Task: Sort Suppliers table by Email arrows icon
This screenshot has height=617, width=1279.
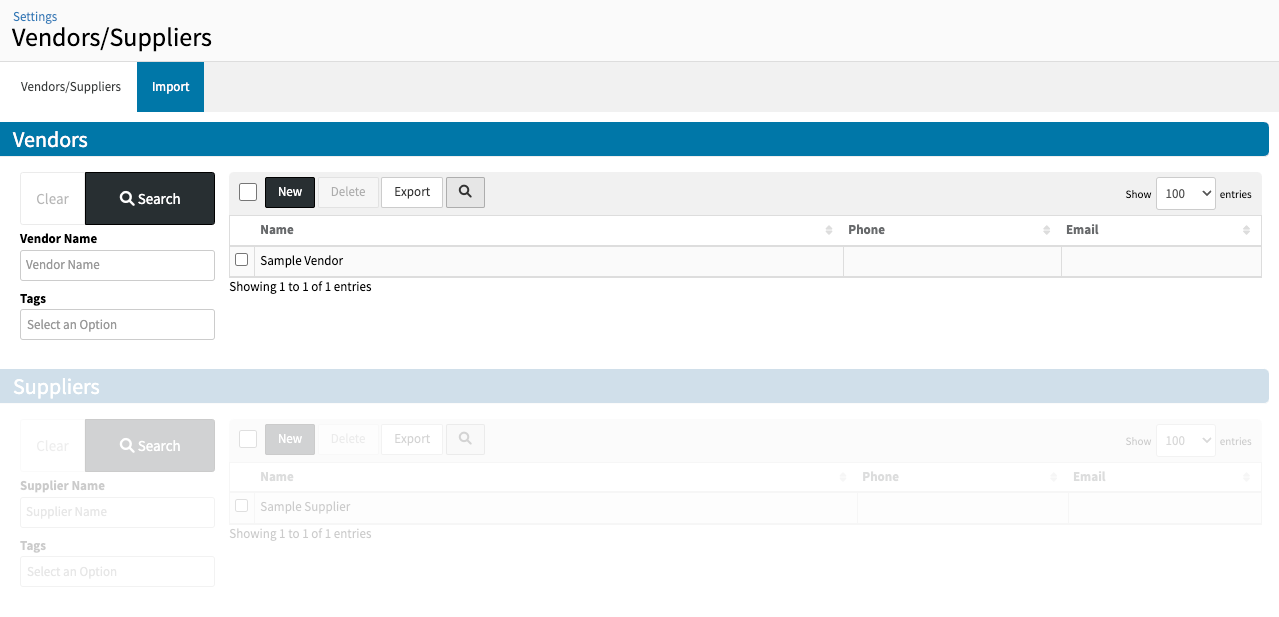Action: tap(1246, 477)
